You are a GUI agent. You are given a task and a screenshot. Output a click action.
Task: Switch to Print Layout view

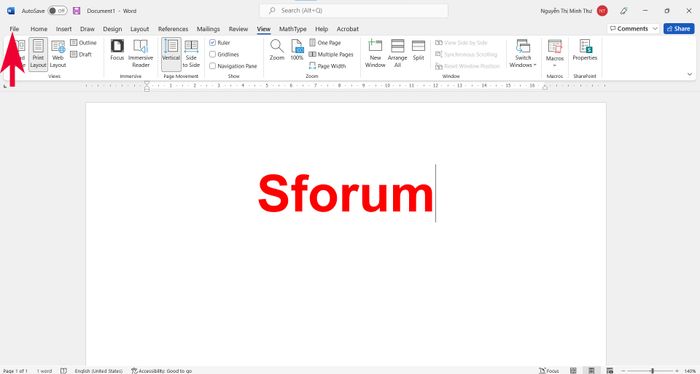click(x=38, y=54)
